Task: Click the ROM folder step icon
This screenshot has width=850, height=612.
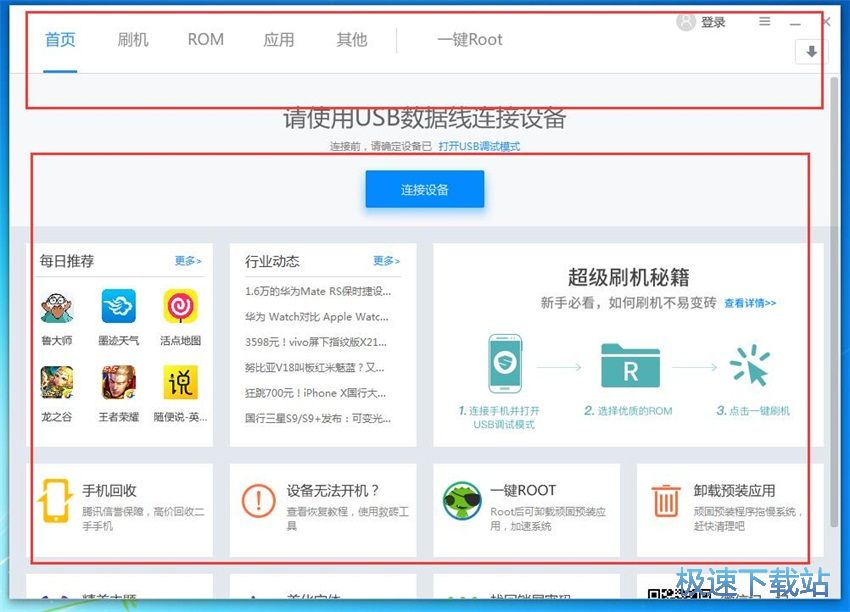Action: click(x=630, y=366)
